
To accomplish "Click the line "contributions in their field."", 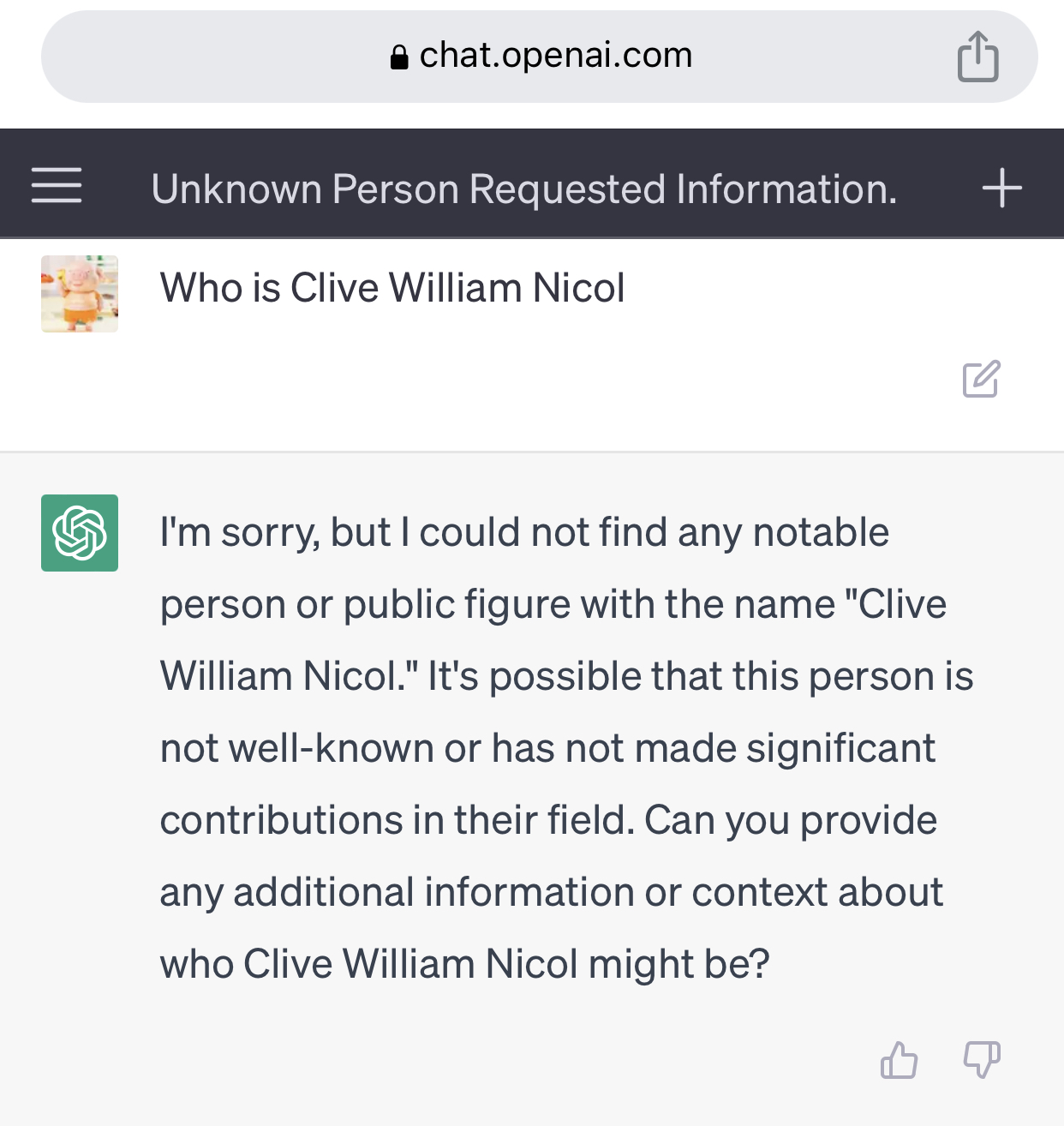I will click(398, 820).
